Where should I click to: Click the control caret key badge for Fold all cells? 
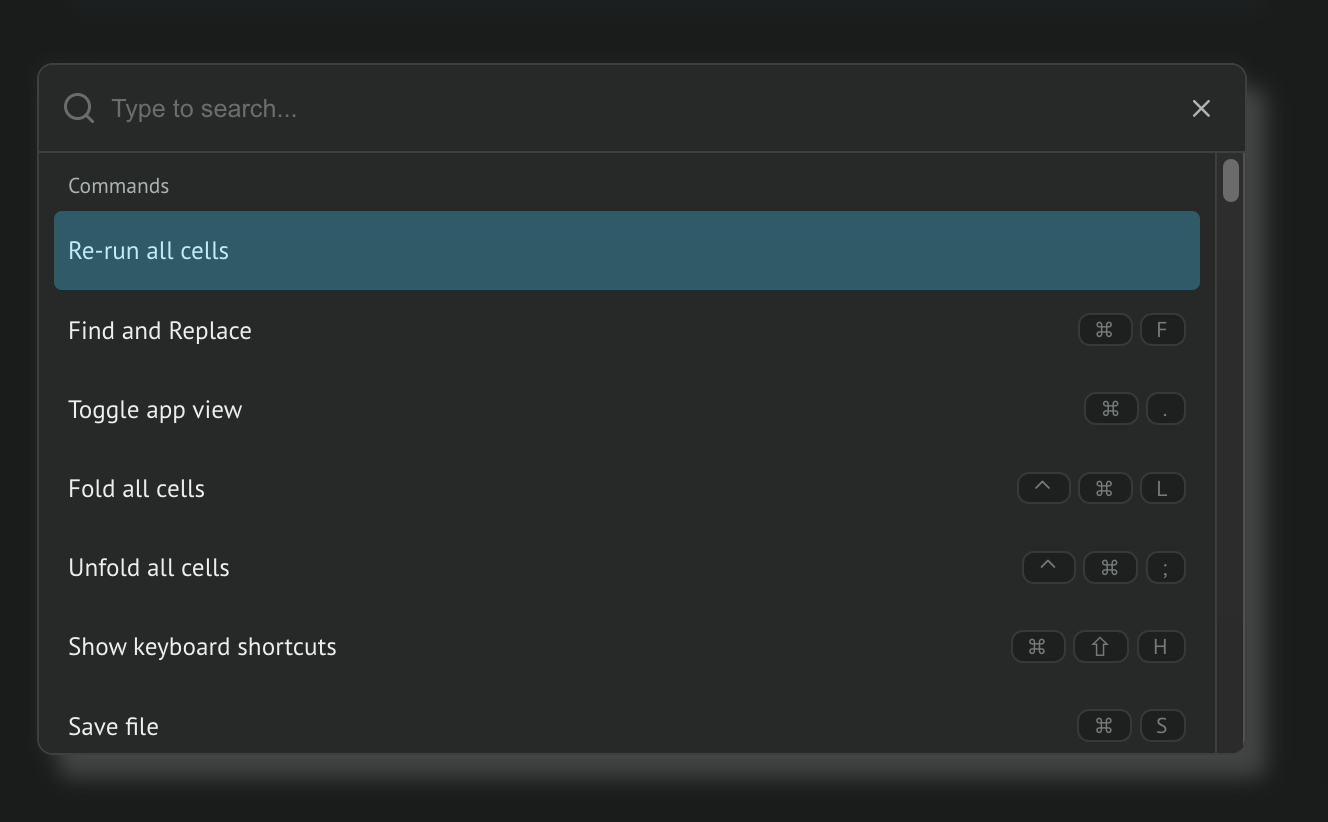1043,488
